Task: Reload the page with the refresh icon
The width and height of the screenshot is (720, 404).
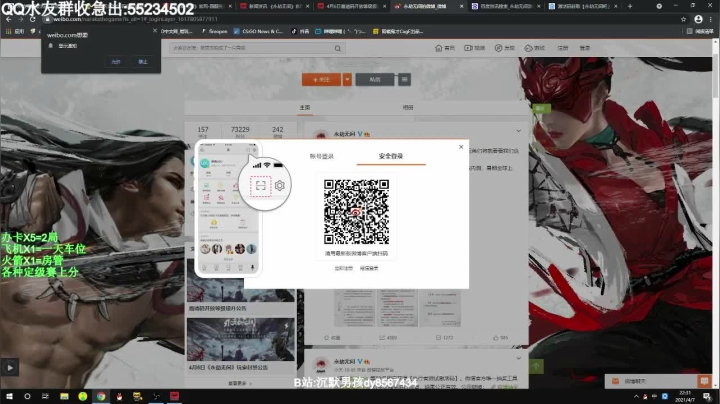Action: point(33,19)
